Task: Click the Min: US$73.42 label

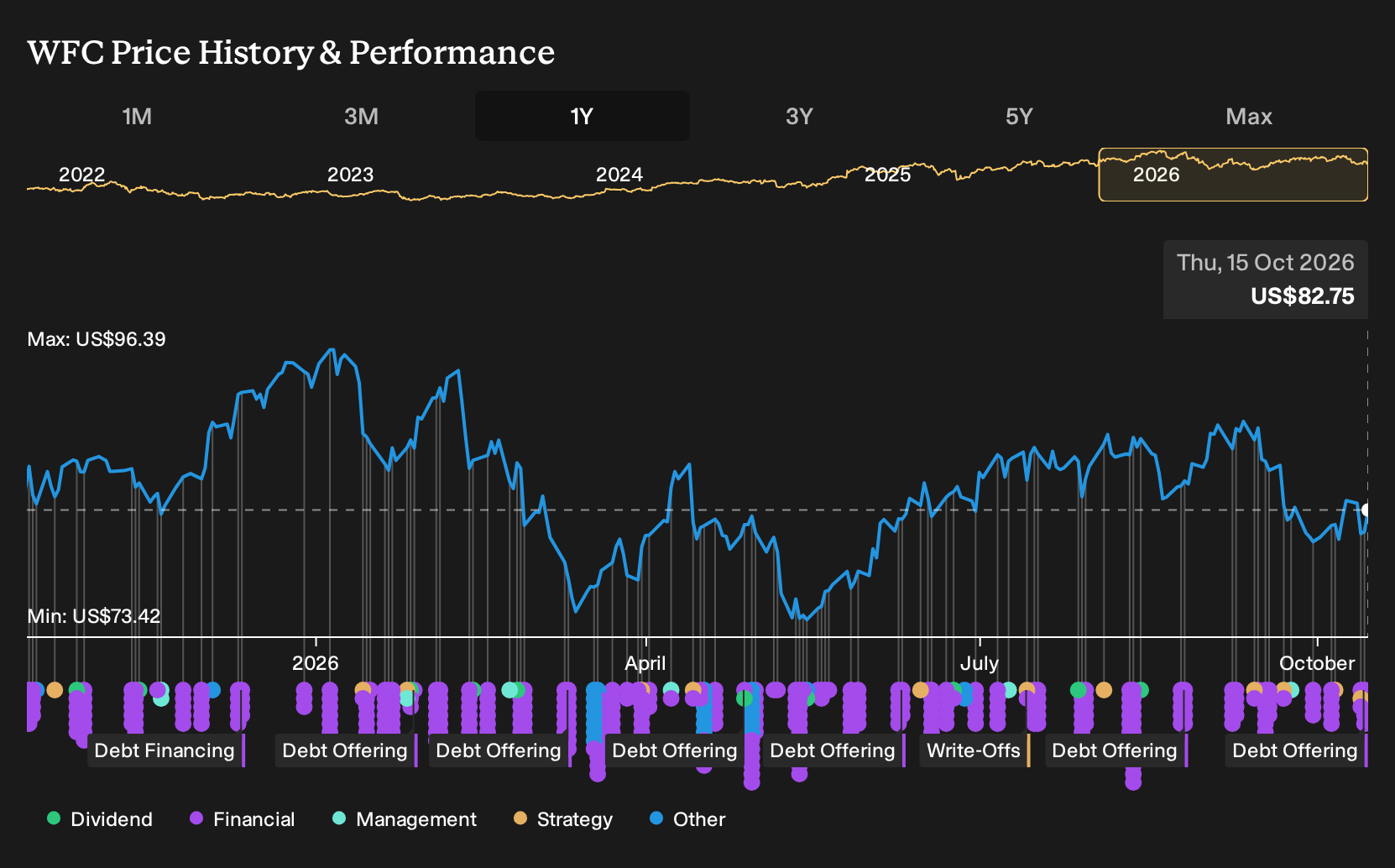Action: coord(94,616)
